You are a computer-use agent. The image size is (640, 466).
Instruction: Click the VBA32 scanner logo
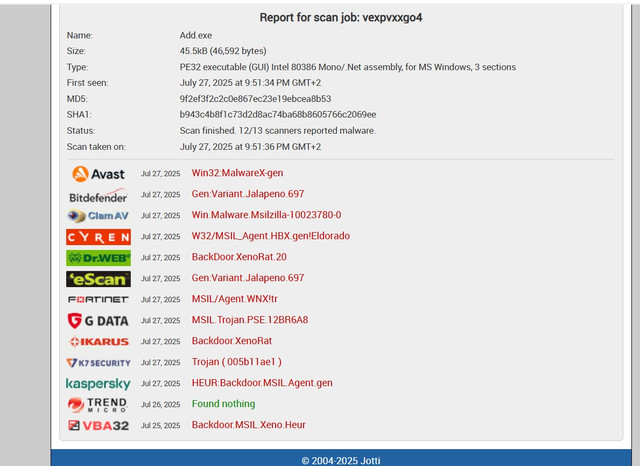pyautogui.click(x=98, y=426)
